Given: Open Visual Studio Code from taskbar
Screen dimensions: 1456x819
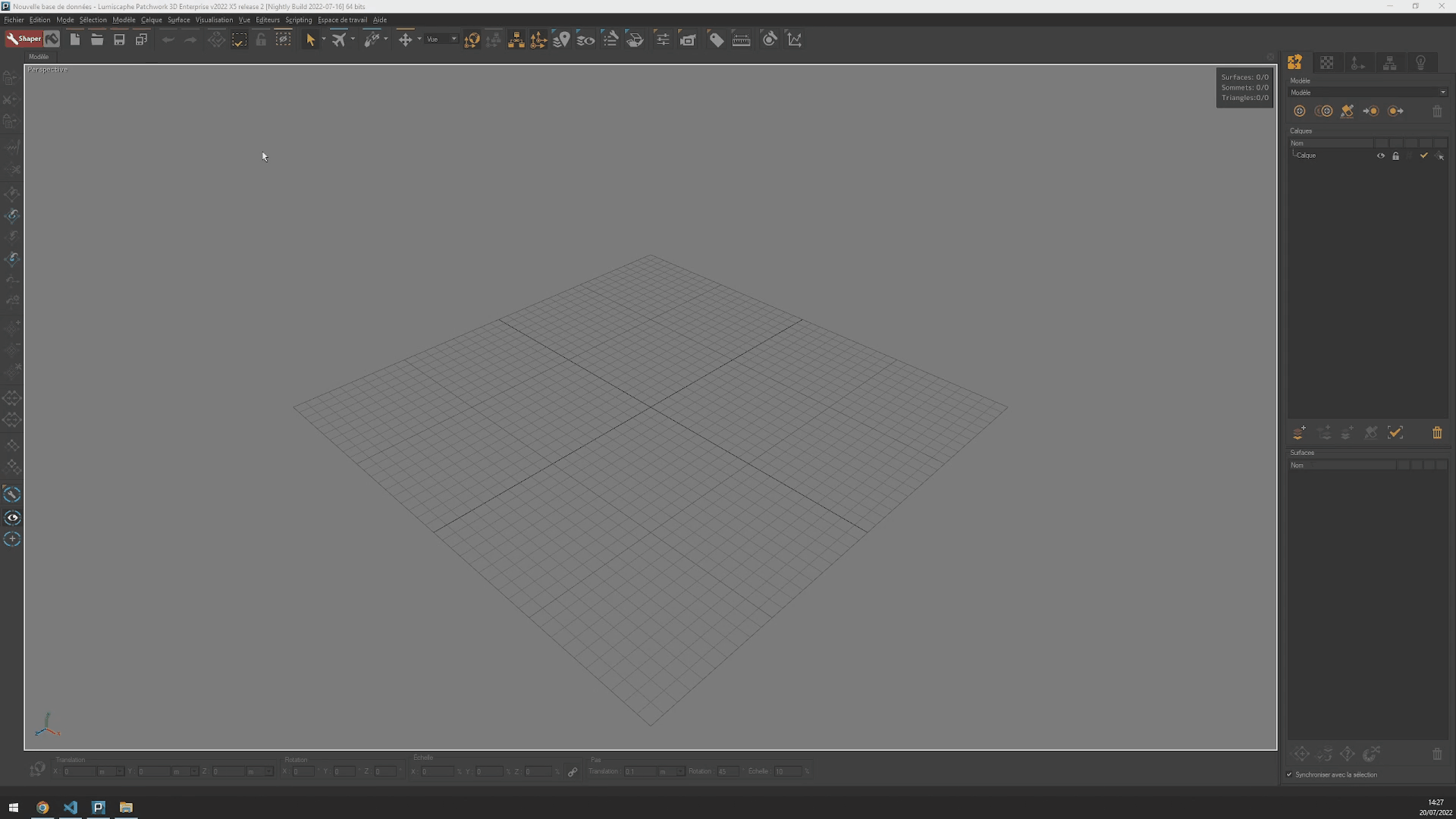Looking at the screenshot, I should [x=71, y=807].
